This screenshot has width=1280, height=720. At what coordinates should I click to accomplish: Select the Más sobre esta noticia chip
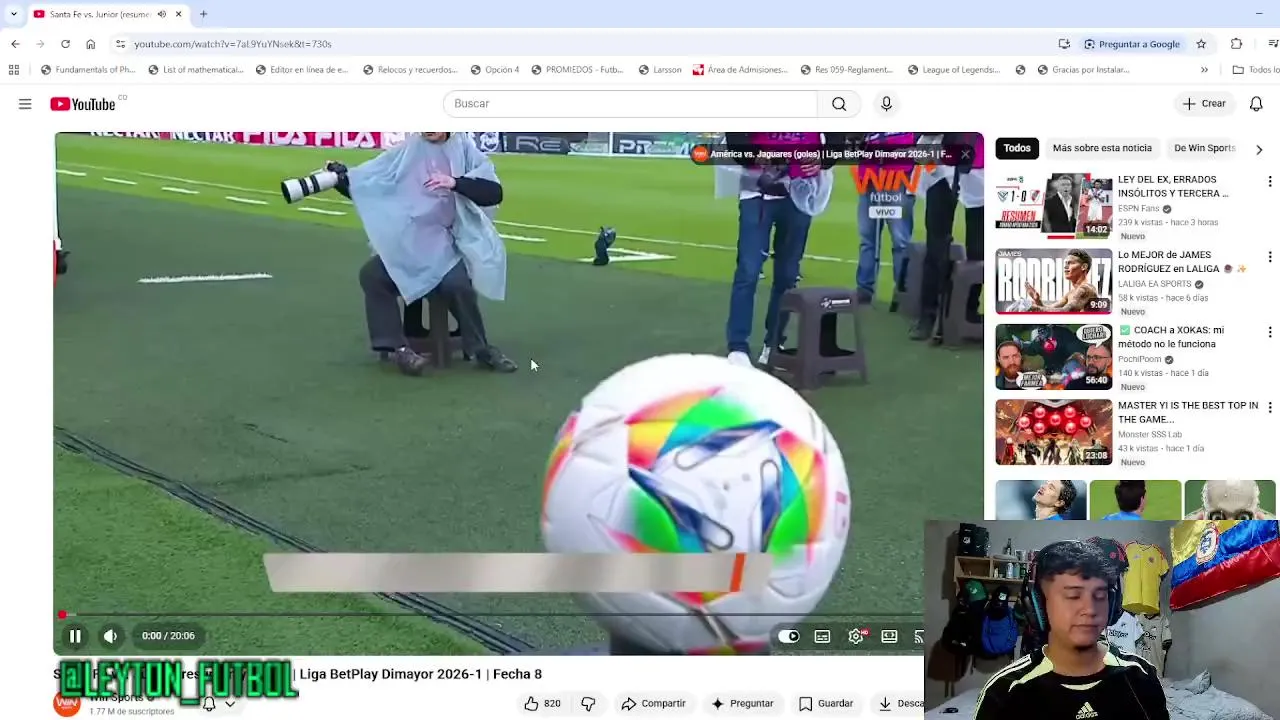click(1102, 148)
